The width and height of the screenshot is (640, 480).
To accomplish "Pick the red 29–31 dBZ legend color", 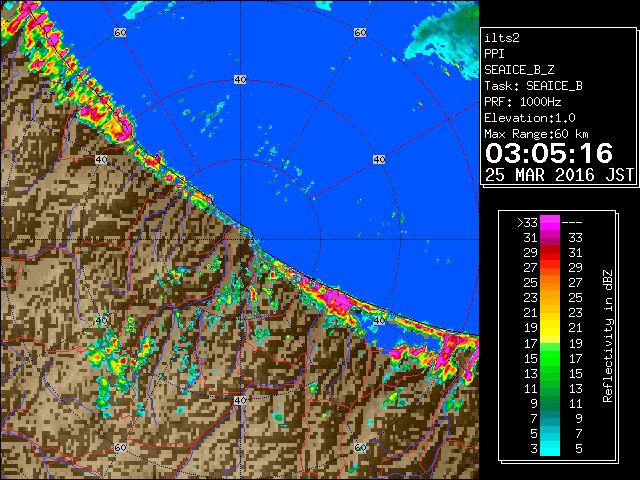I will 550,253.
